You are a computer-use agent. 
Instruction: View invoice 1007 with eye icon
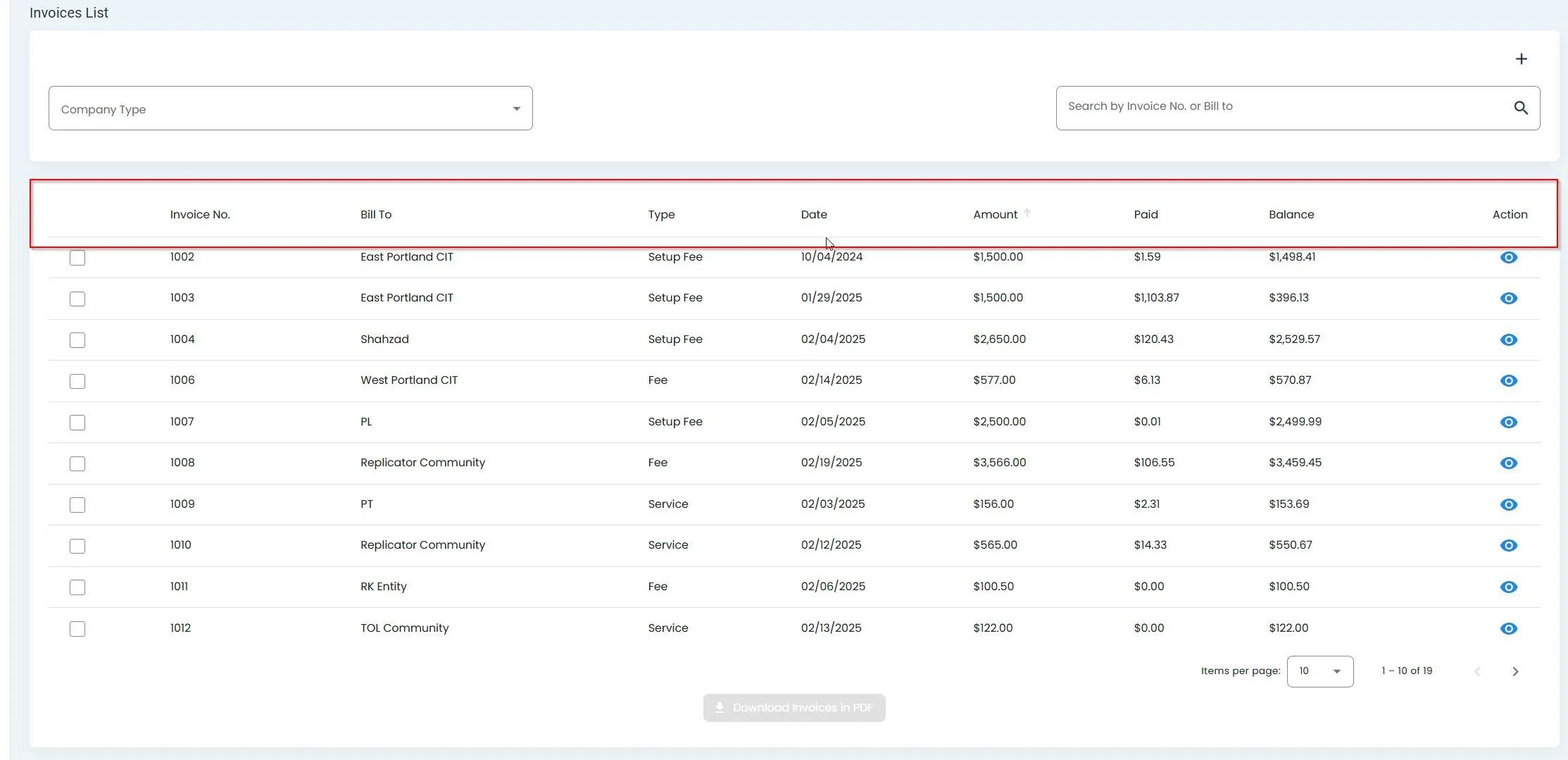pyautogui.click(x=1508, y=423)
